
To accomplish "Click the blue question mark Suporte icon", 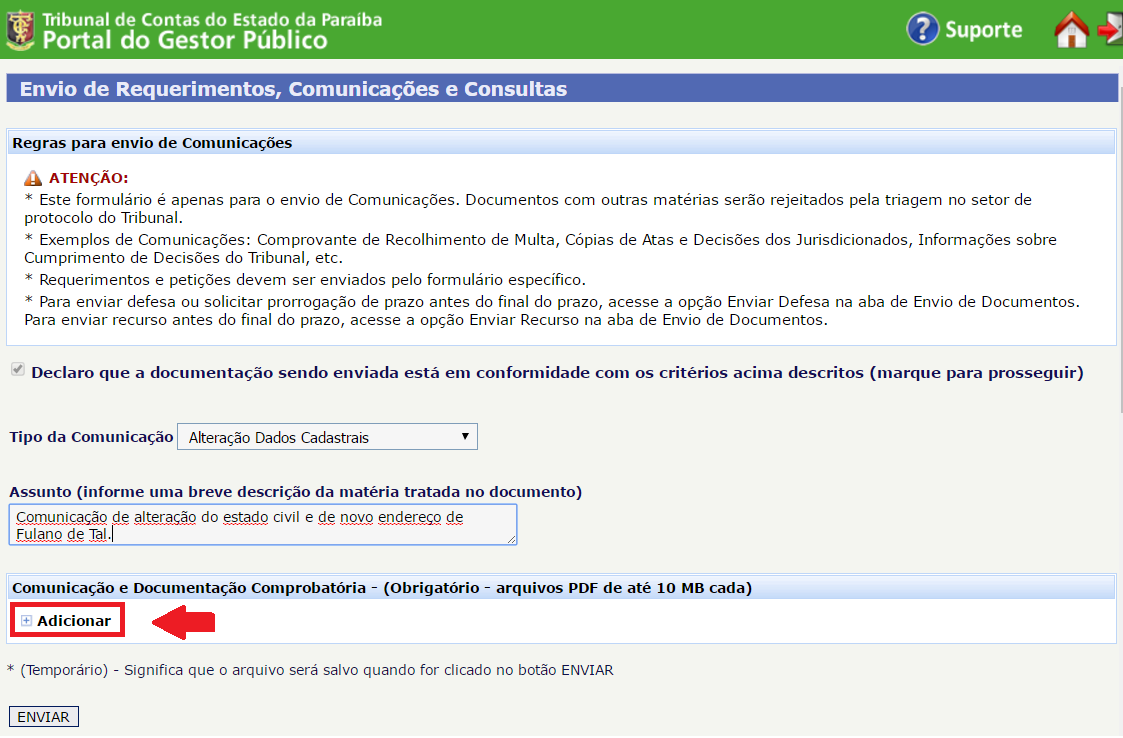I will [x=922, y=29].
